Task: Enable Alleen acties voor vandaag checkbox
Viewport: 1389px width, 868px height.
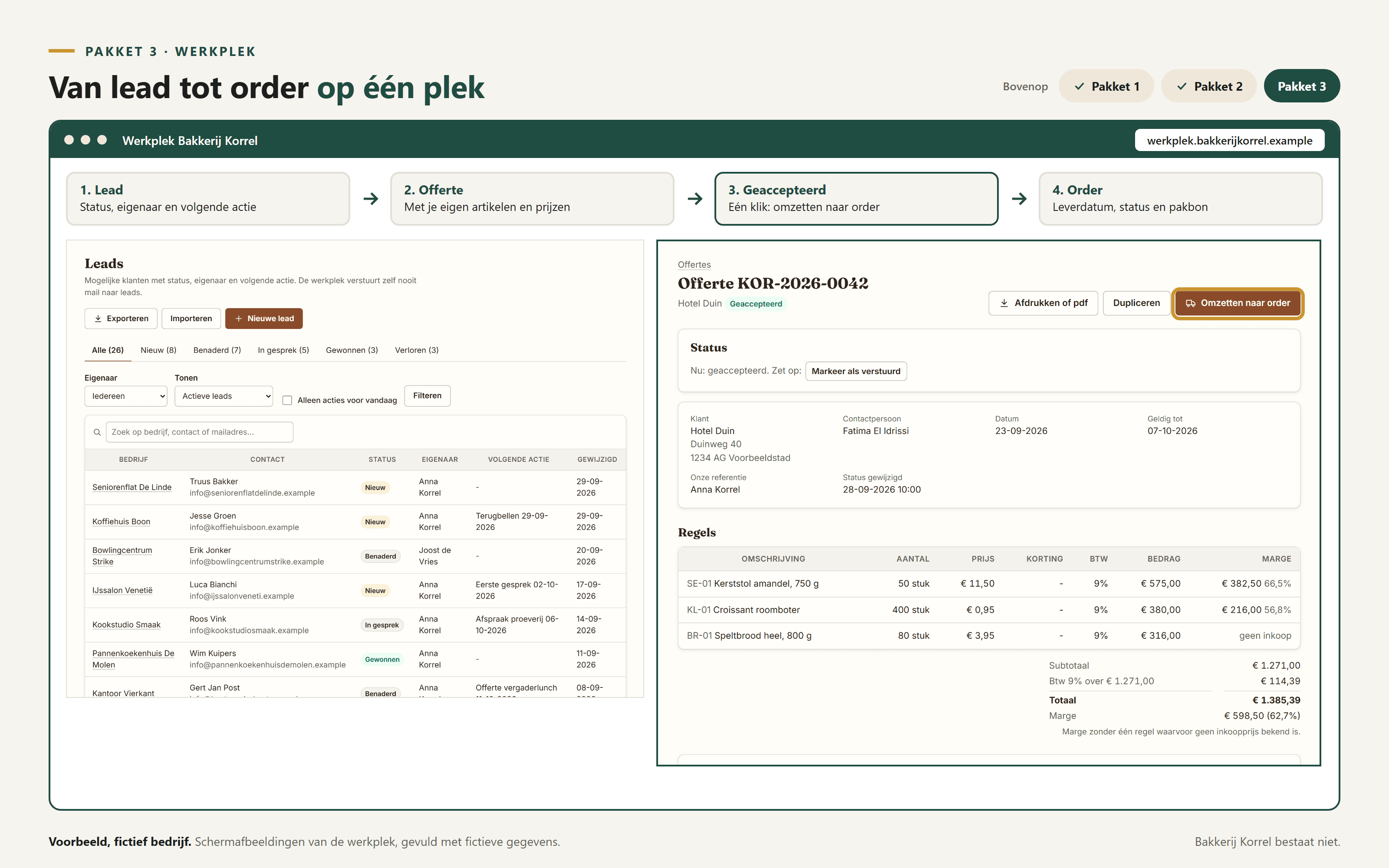Action: [287, 400]
